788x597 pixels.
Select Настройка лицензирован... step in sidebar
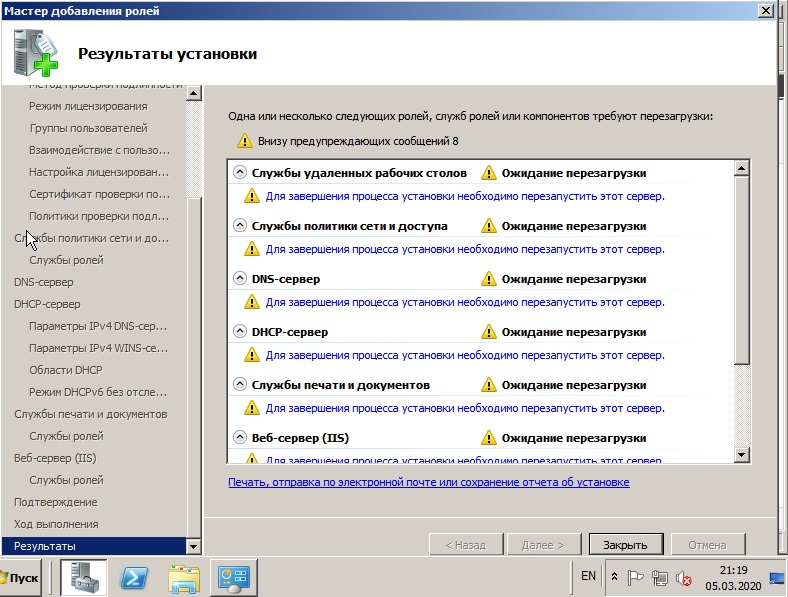point(99,172)
